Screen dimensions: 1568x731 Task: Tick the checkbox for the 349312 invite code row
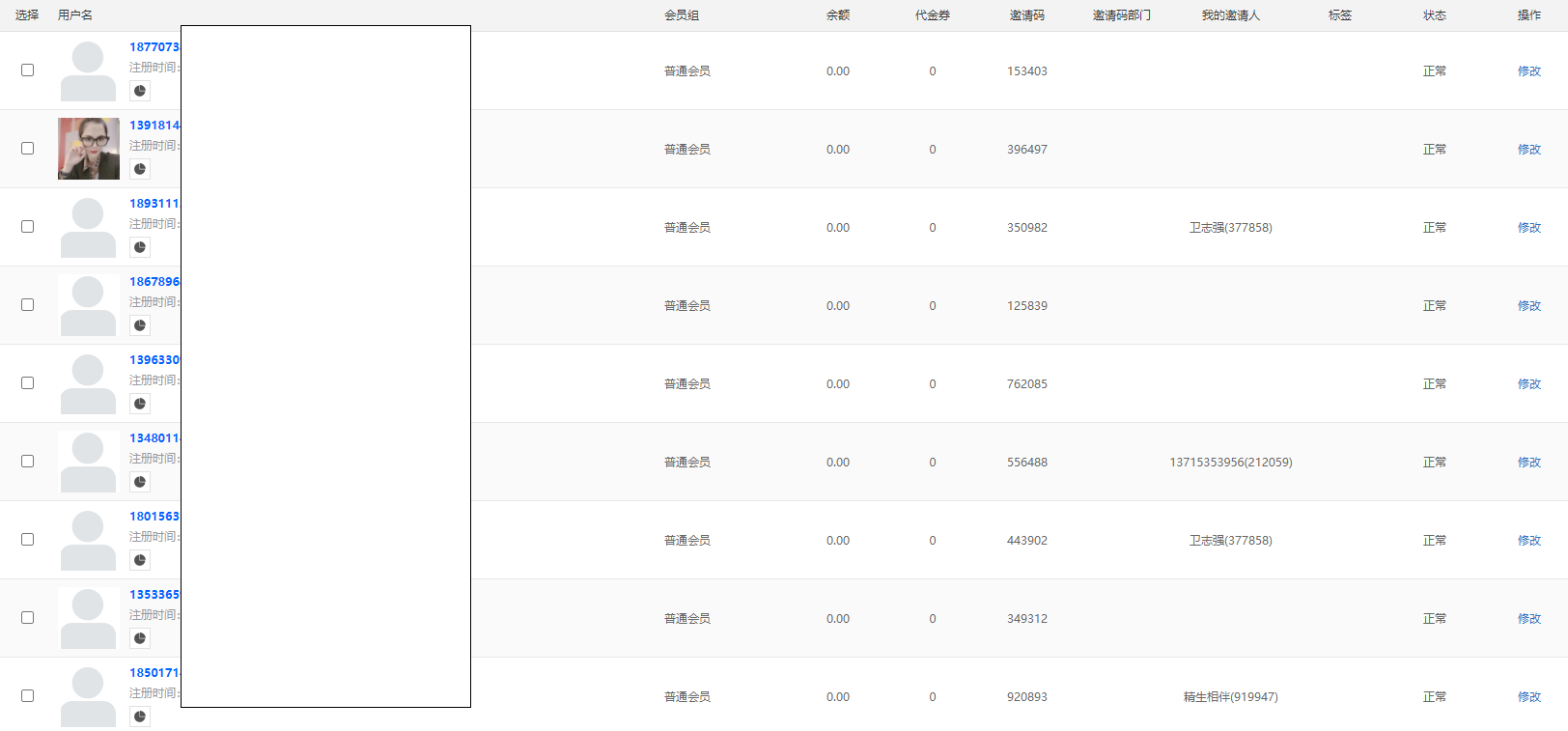(x=27, y=618)
